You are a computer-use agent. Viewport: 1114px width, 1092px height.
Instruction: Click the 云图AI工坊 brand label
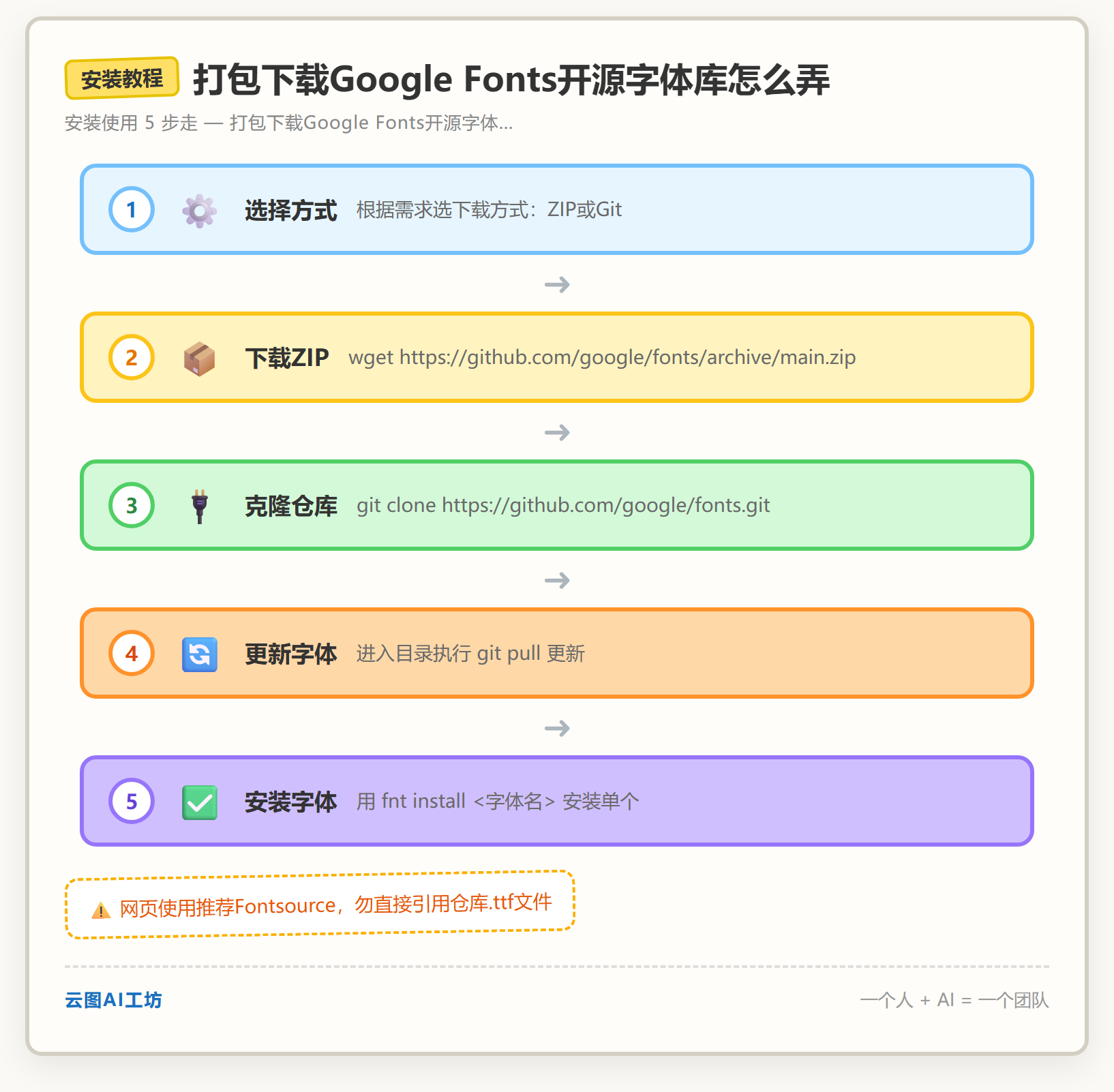[x=113, y=1000]
